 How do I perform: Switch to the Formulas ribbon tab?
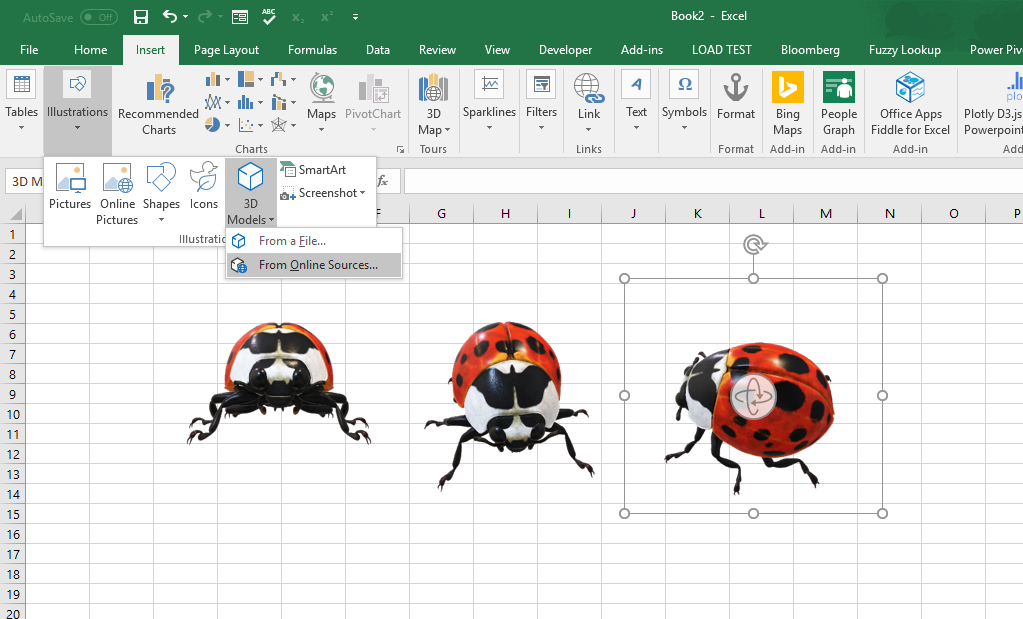click(x=312, y=49)
